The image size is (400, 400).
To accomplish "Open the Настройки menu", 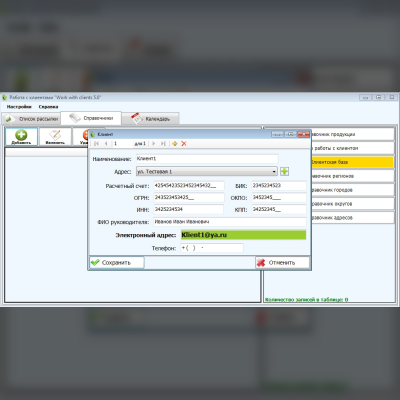I will (19, 107).
